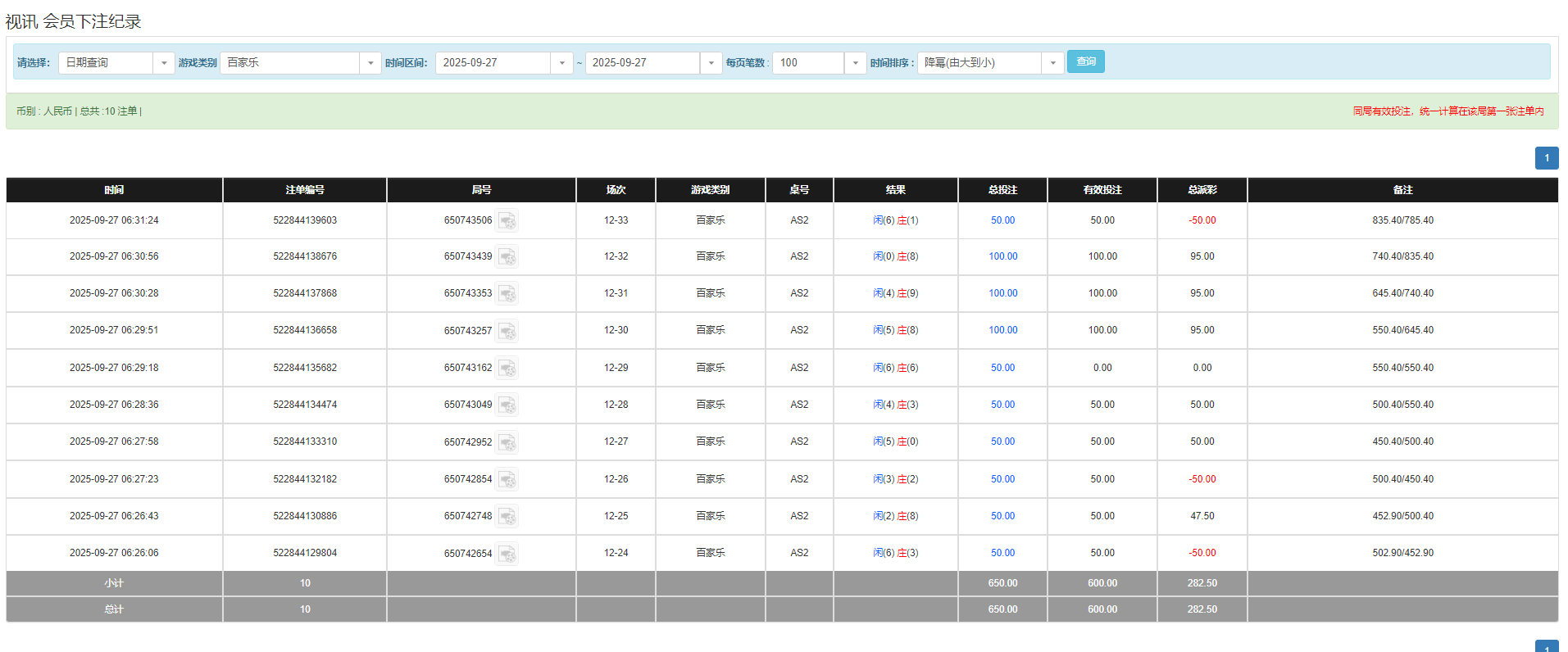1568x652 pixels.
Task: Click the video icon beside round 650743353
Action: [x=507, y=294]
